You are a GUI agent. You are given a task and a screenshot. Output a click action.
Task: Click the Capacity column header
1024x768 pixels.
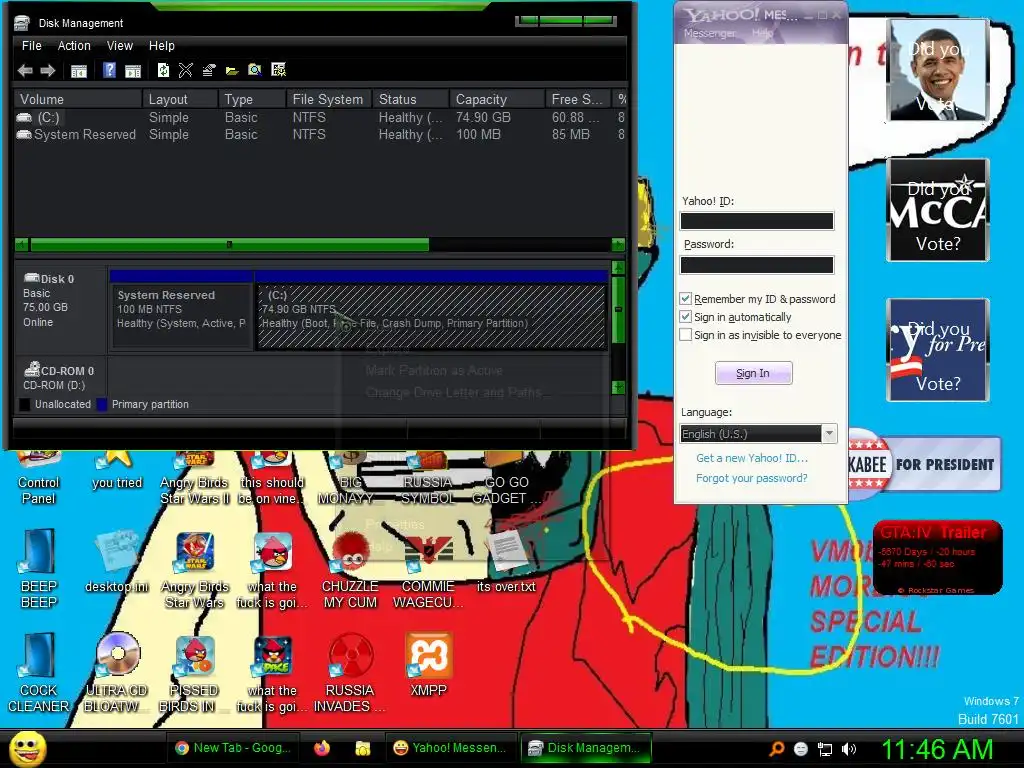[x=496, y=99]
